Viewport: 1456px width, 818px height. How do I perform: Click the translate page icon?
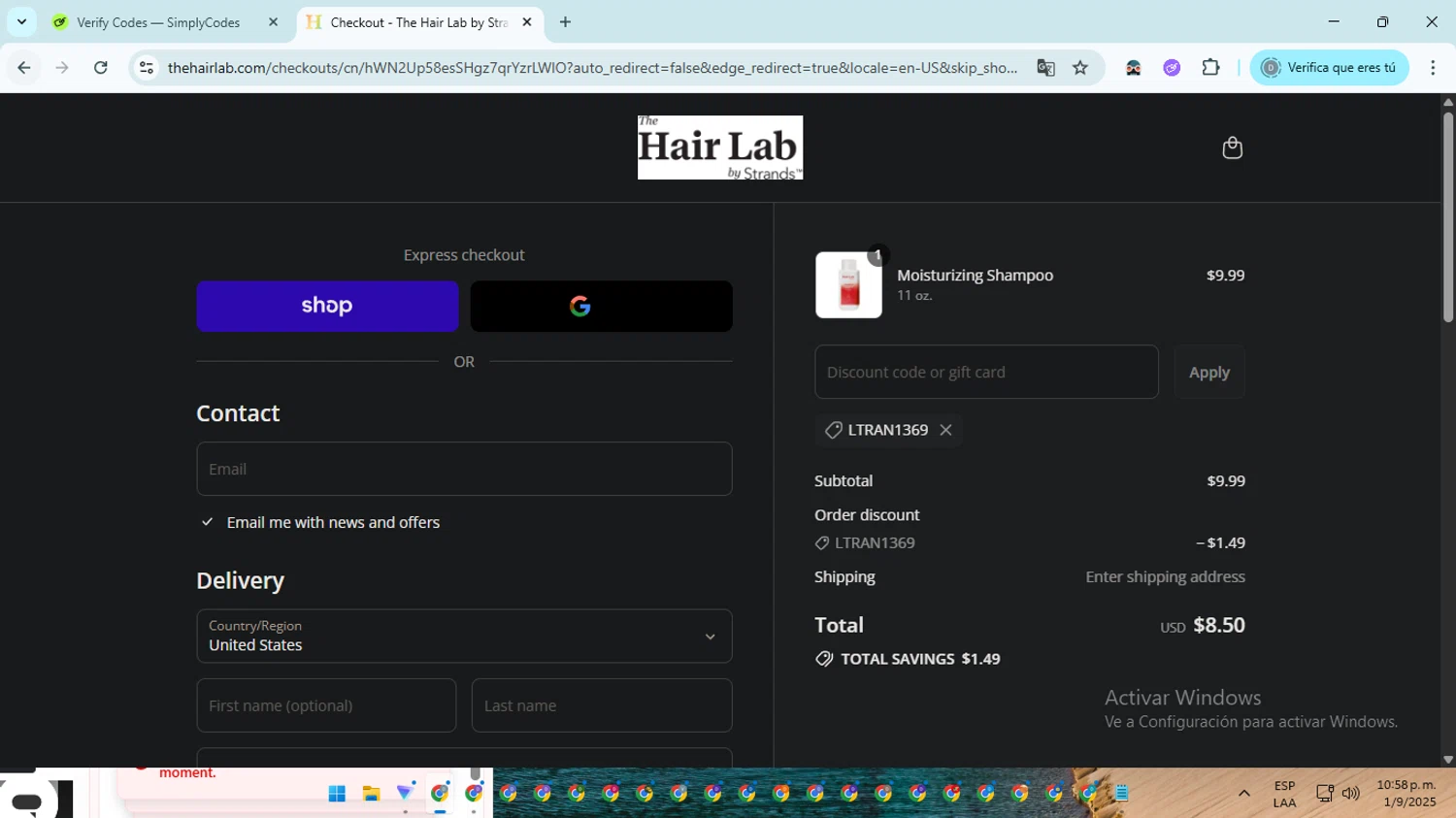1045,68
